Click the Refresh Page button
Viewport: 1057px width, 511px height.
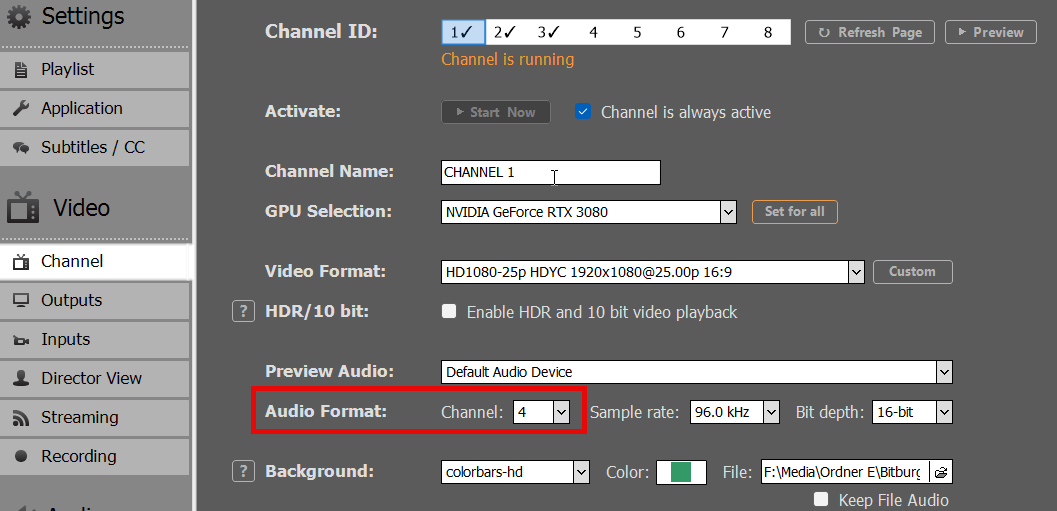pos(870,32)
